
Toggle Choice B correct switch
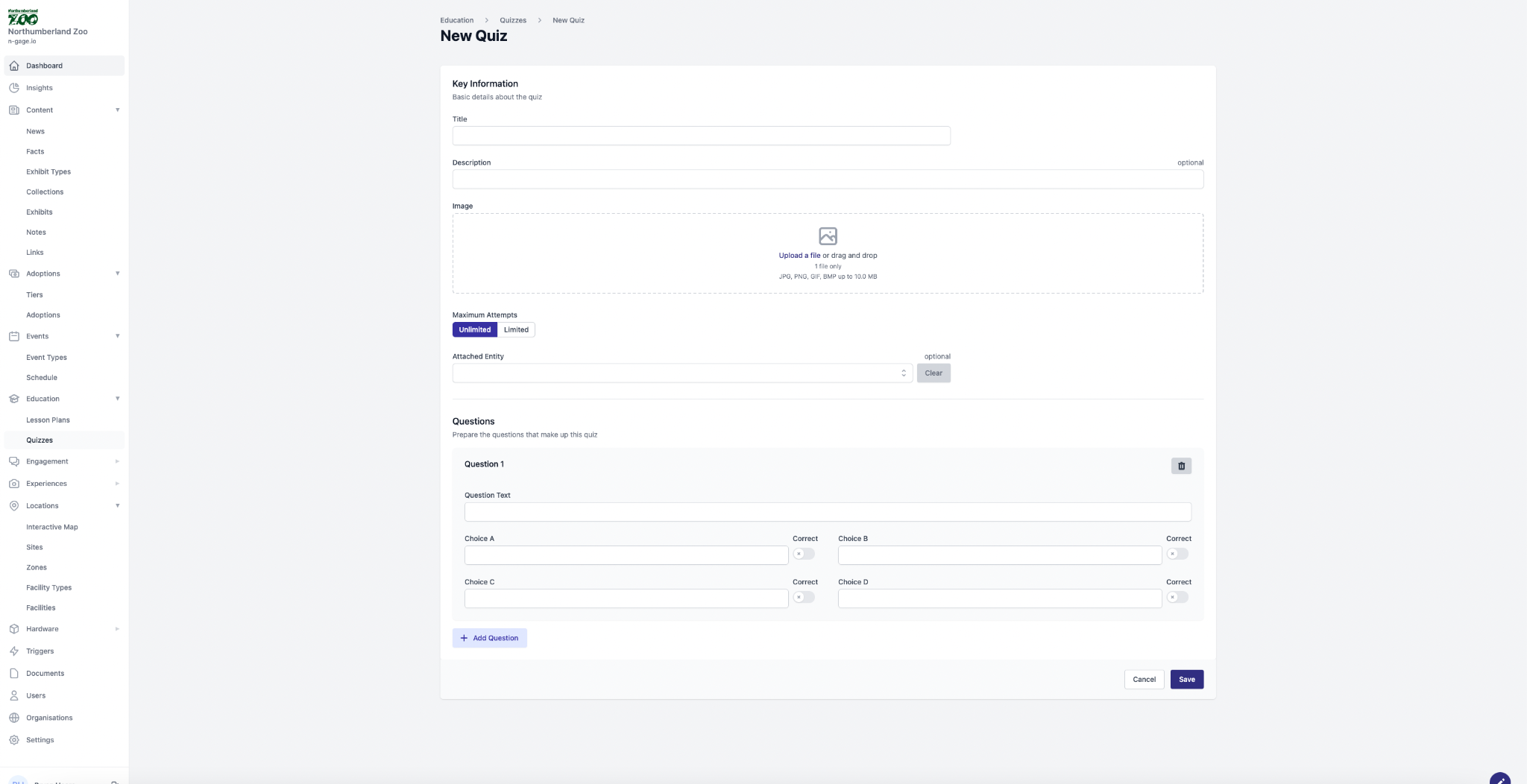point(1177,554)
